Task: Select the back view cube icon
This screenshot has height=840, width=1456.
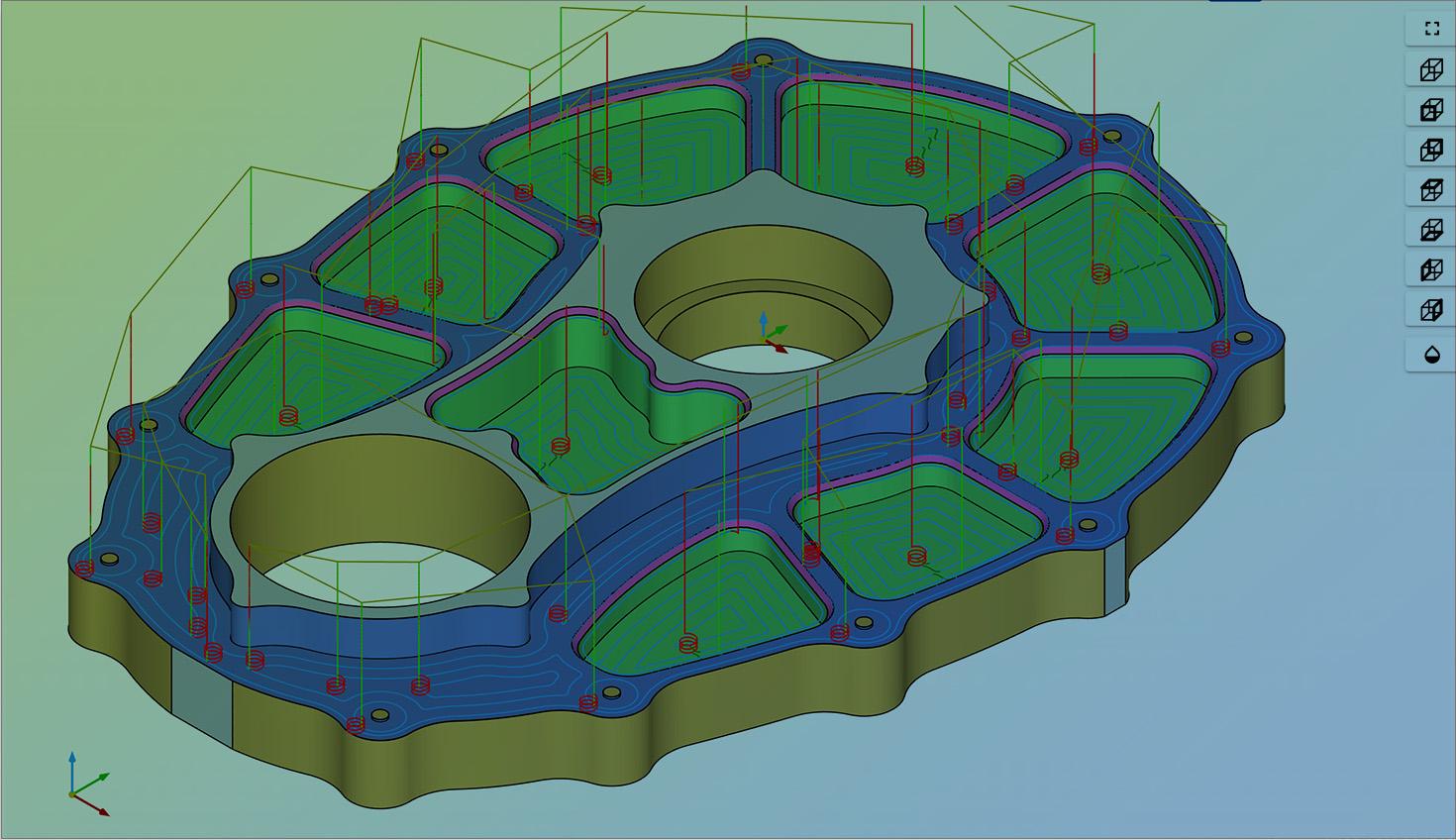Action: coord(1431,150)
